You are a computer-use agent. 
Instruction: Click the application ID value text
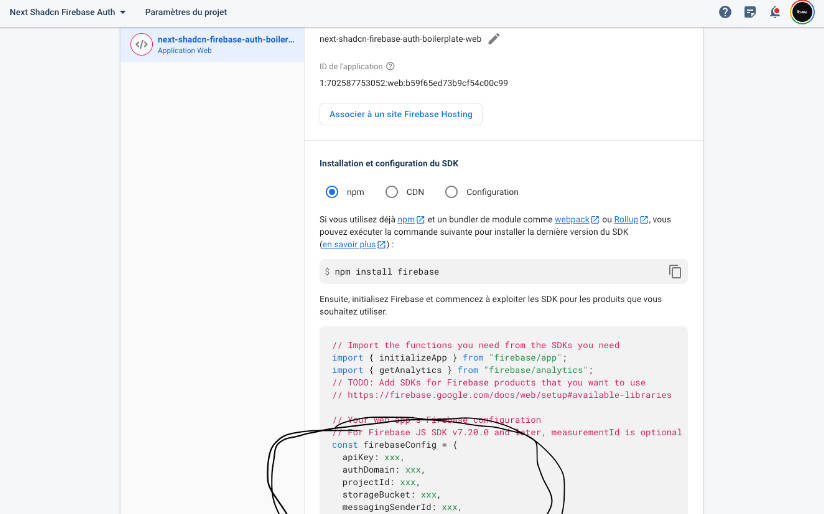tap(413, 83)
